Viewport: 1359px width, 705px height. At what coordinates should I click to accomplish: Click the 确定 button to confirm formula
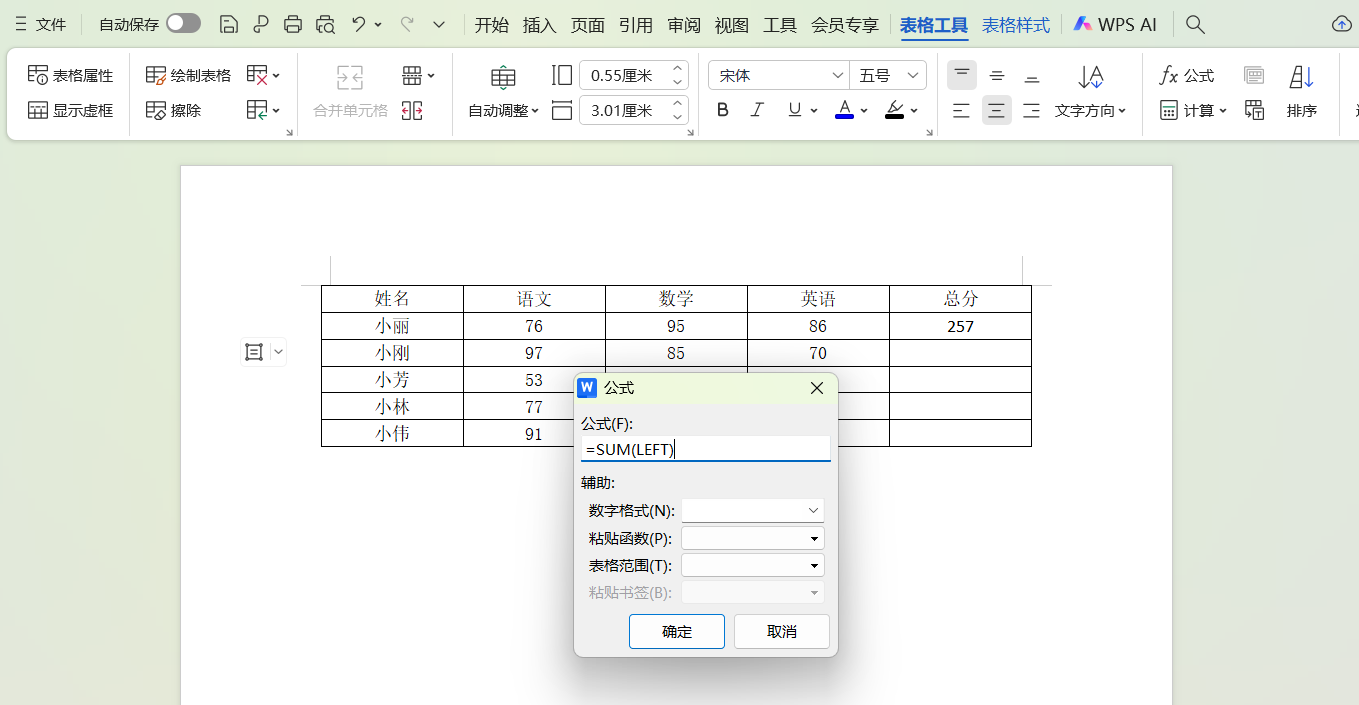[x=676, y=630]
